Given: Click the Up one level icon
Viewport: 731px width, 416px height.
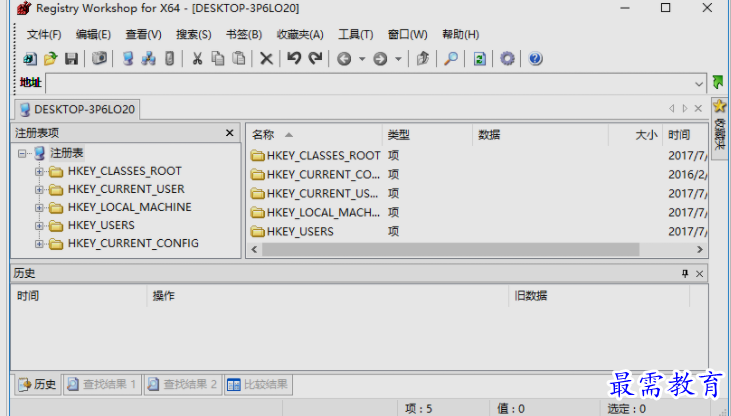Looking at the screenshot, I should [422, 59].
